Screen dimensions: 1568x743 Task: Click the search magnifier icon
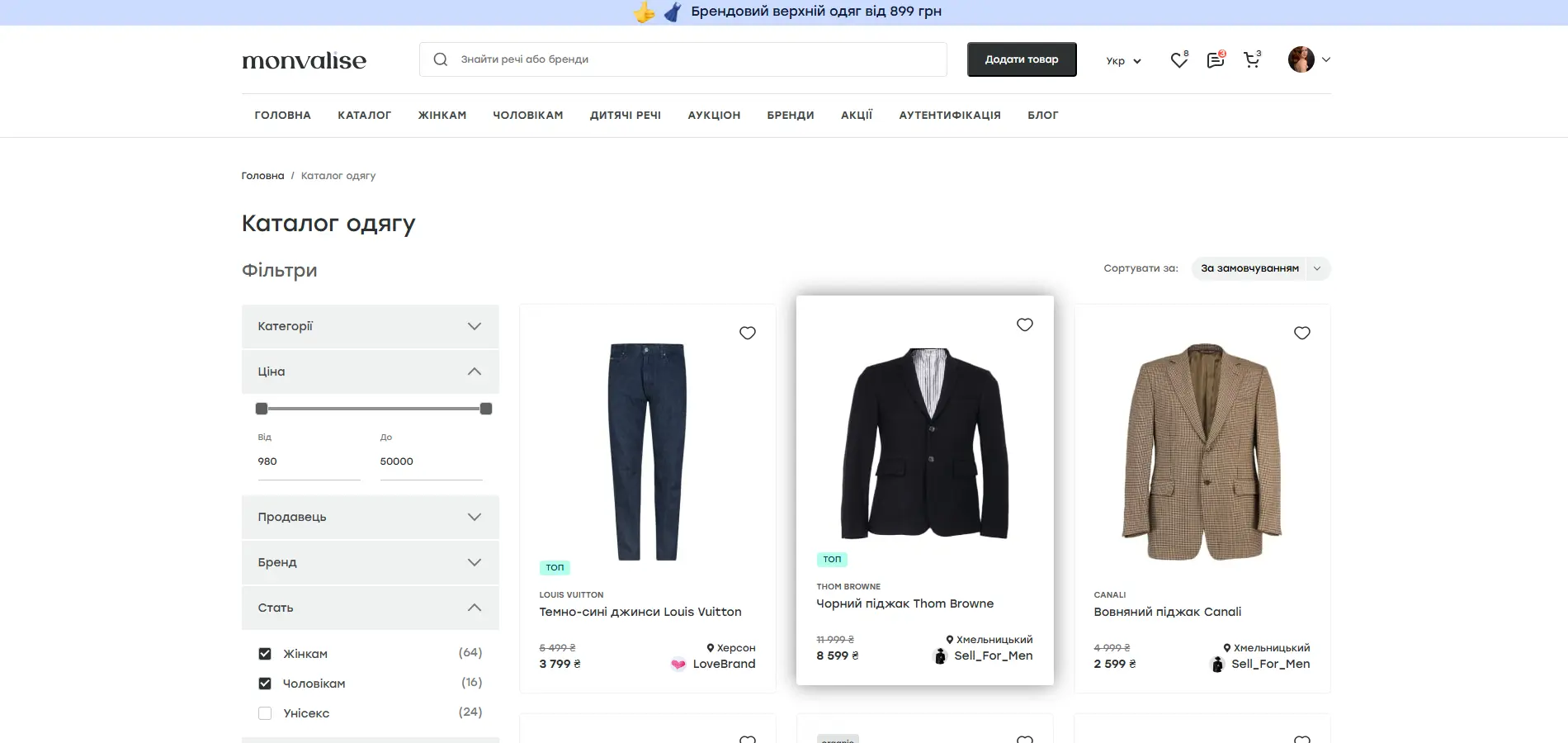[441, 59]
